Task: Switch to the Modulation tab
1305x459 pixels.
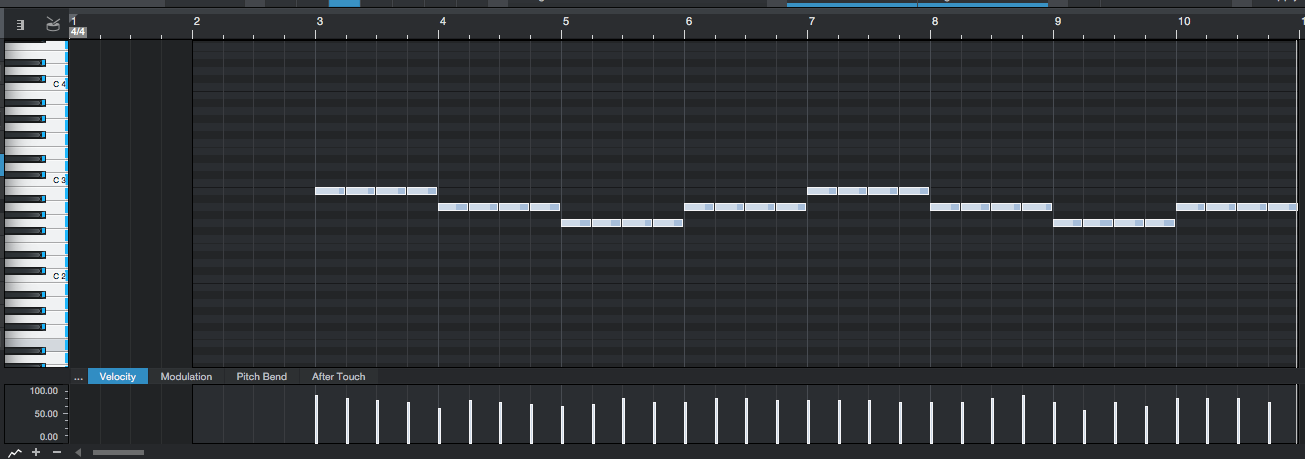Action: coord(186,376)
